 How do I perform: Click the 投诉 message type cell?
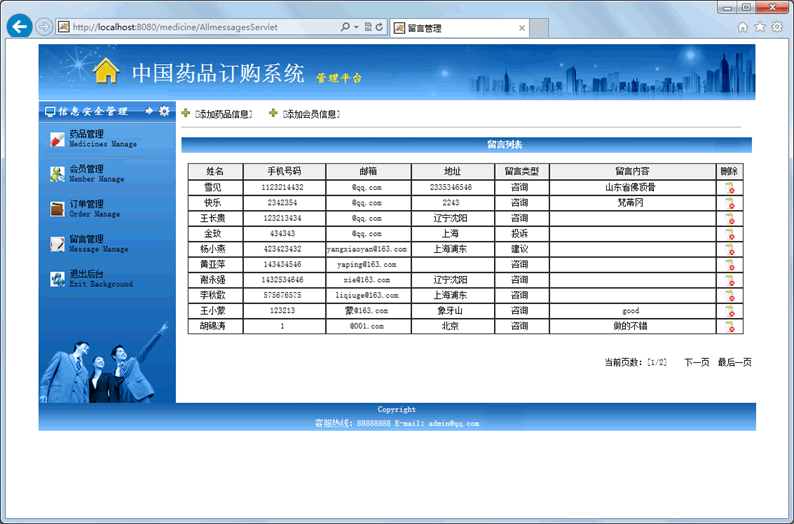point(520,233)
